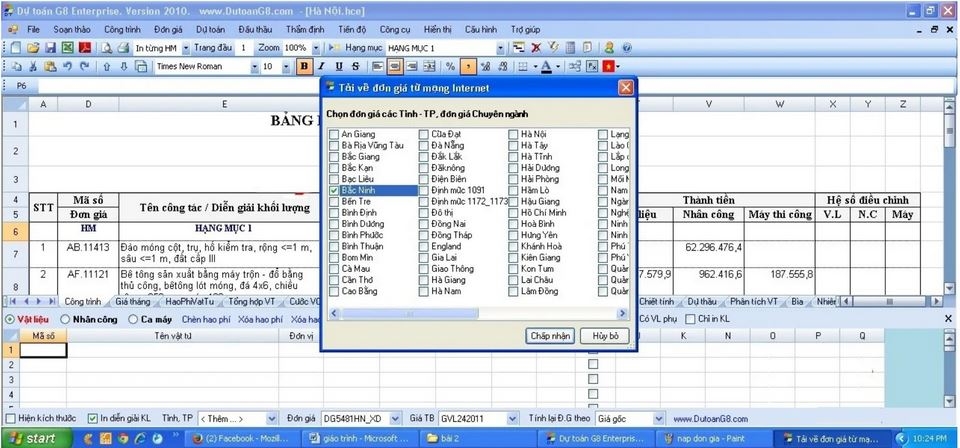Screen dimensions: 960x448
Task: Open the Công trình menu
Action: pos(122,29)
